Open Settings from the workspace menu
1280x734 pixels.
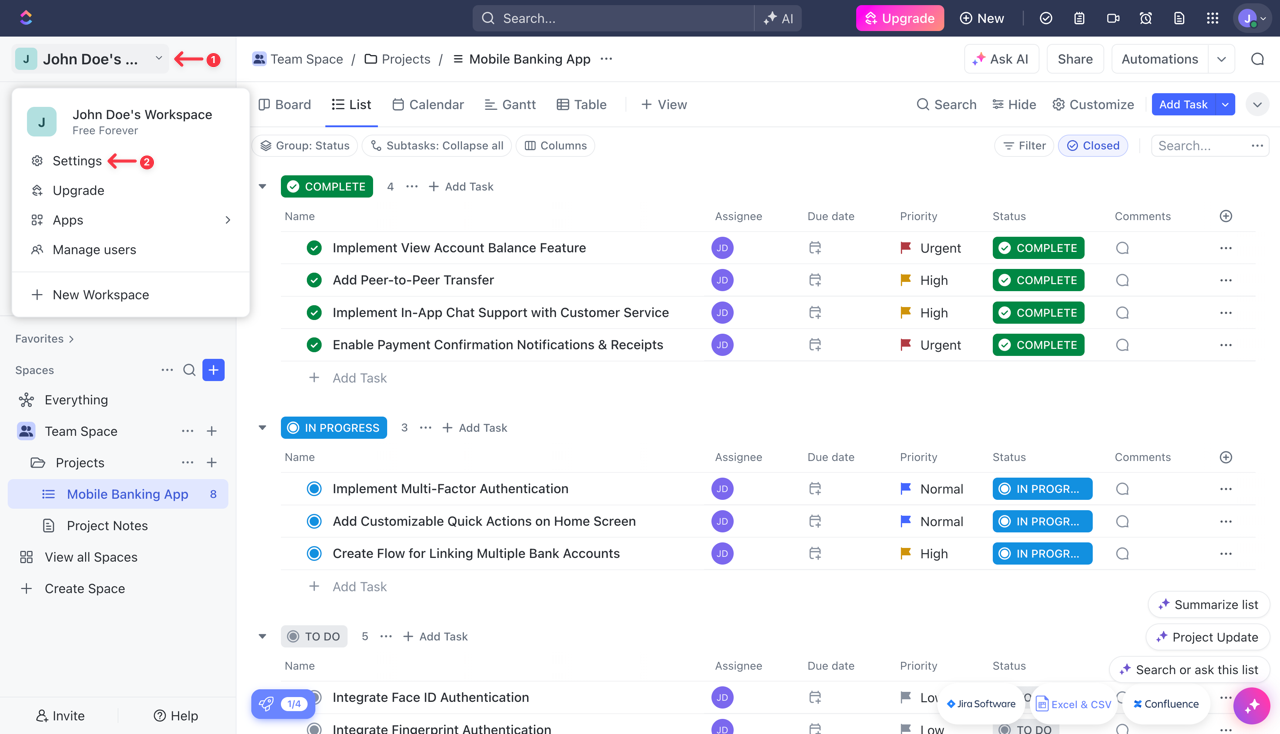click(75, 161)
